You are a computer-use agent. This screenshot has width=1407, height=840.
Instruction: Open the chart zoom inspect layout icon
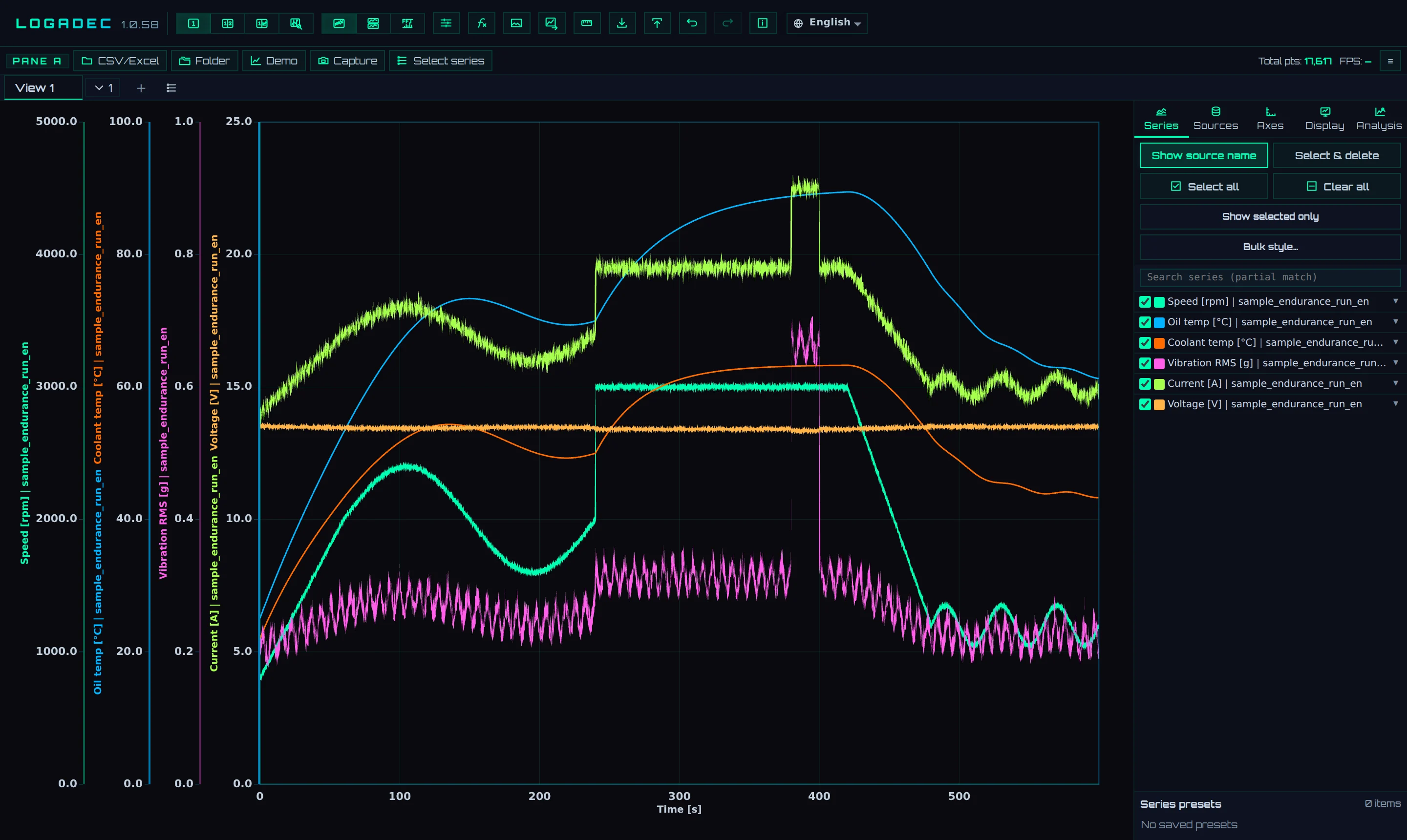point(296,23)
